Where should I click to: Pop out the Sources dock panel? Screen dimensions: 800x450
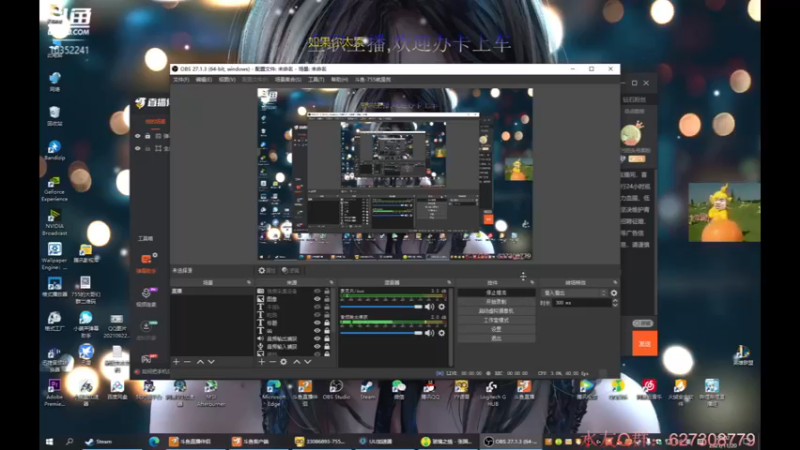331,283
